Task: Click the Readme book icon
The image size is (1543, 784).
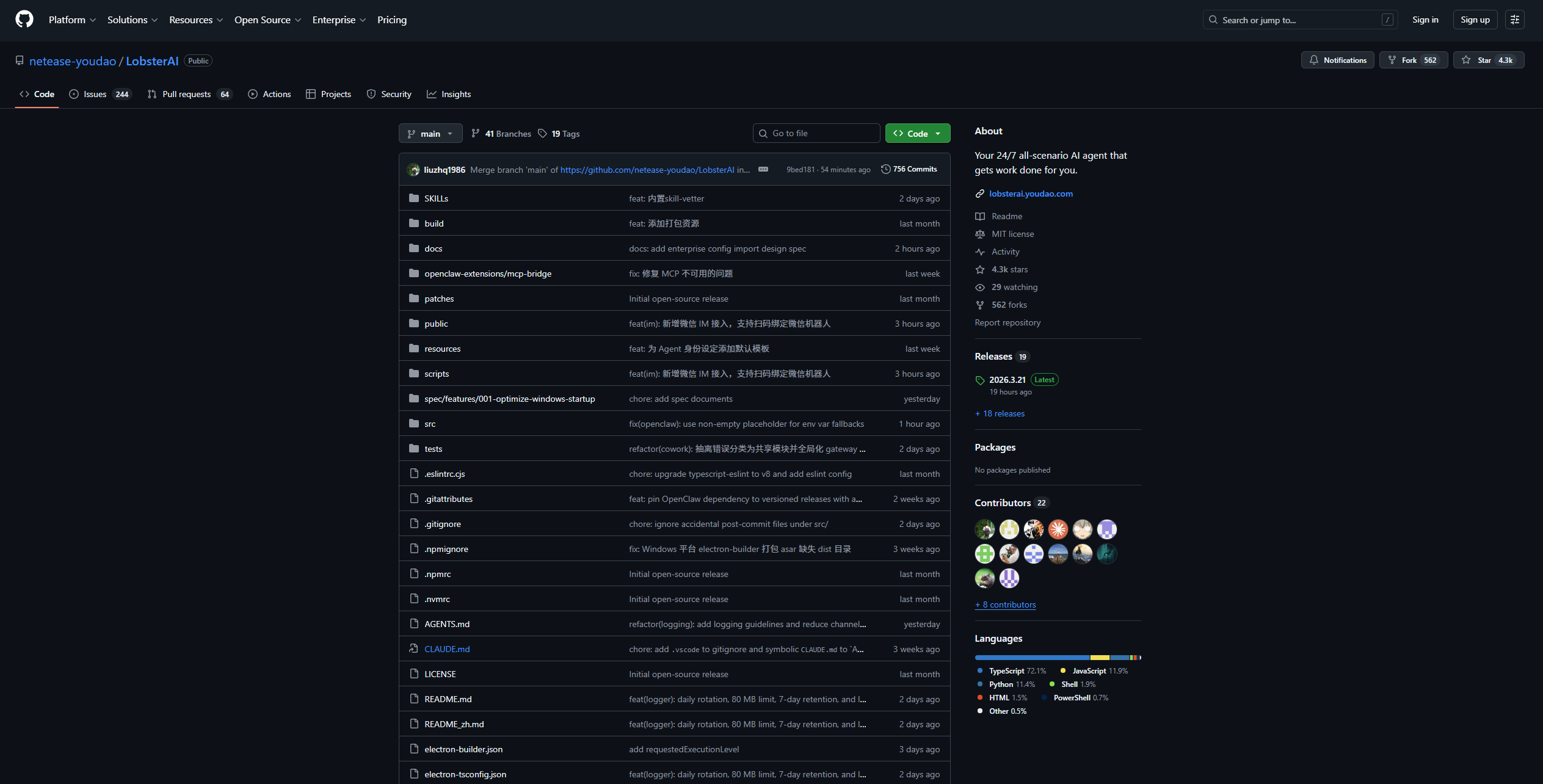Action: coord(980,216)
